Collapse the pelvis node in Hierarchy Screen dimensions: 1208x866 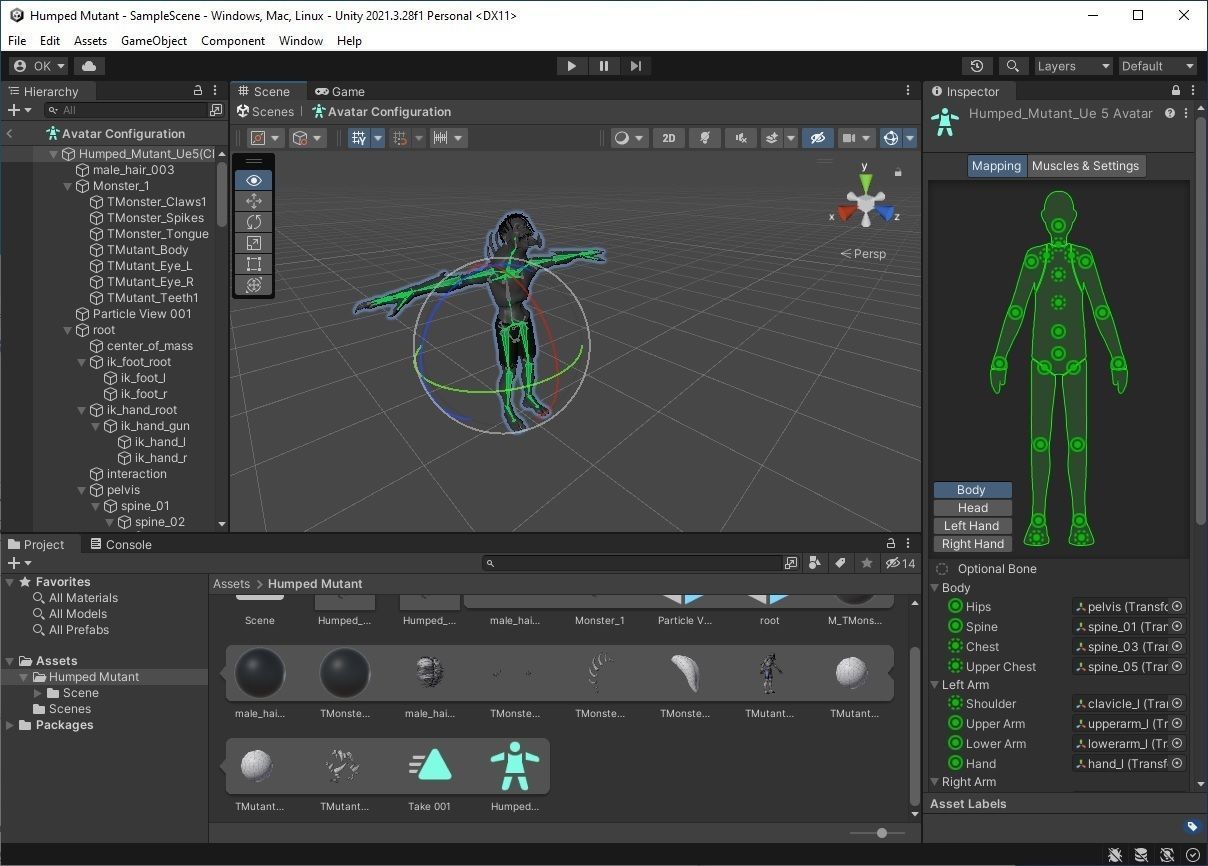tap(81, 490)
